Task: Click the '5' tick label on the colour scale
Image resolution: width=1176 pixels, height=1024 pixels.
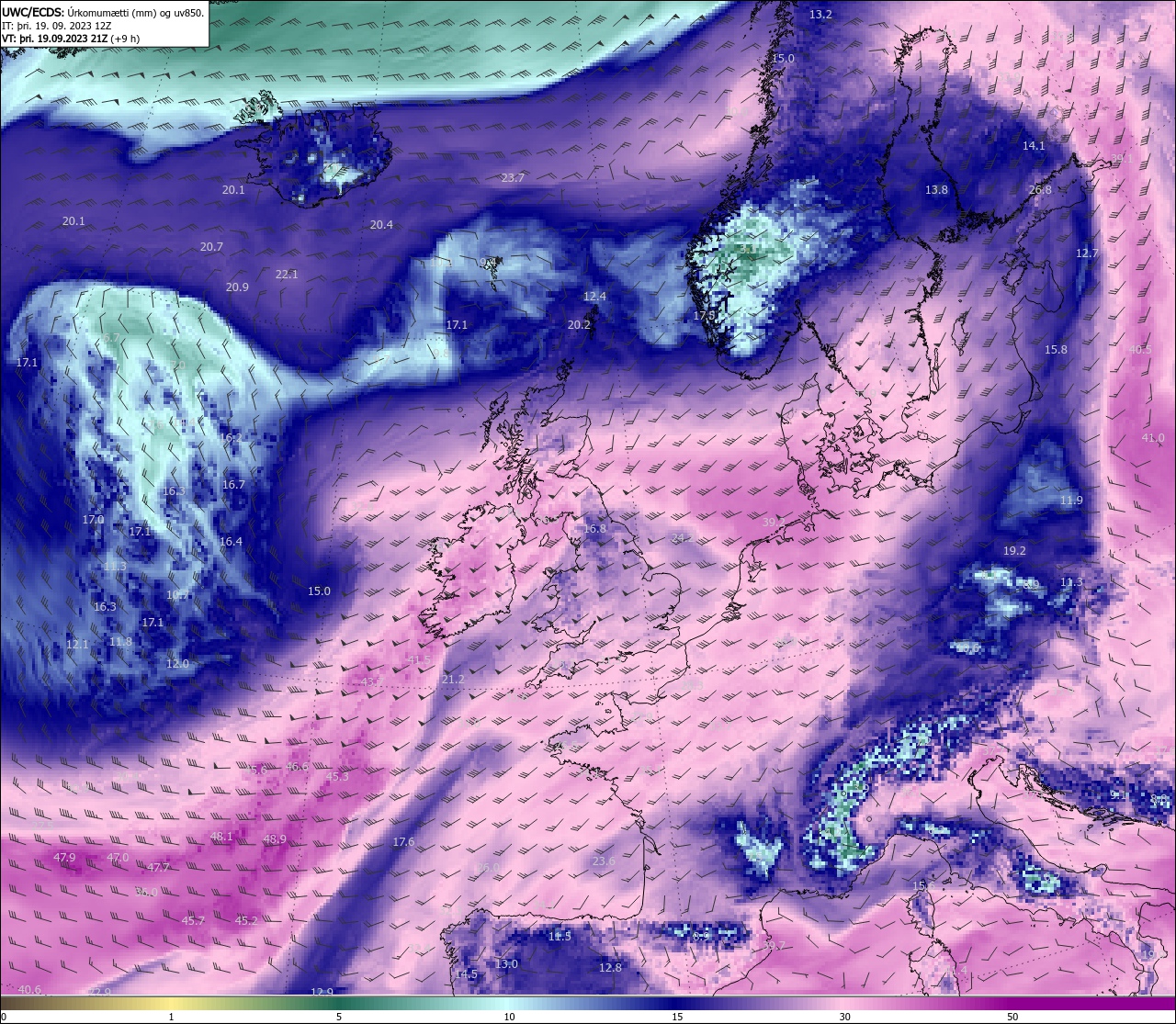Action: (339, 1017)
